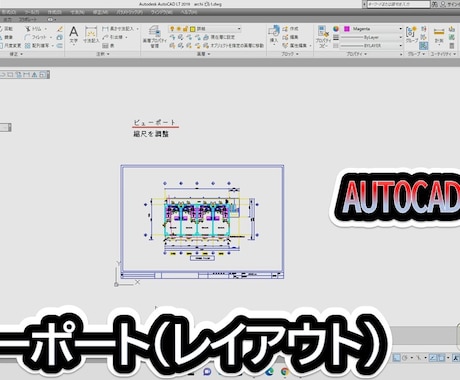460x380 pixels.
Task: Open the 寸法(N) menu
Action: [77, 12]
